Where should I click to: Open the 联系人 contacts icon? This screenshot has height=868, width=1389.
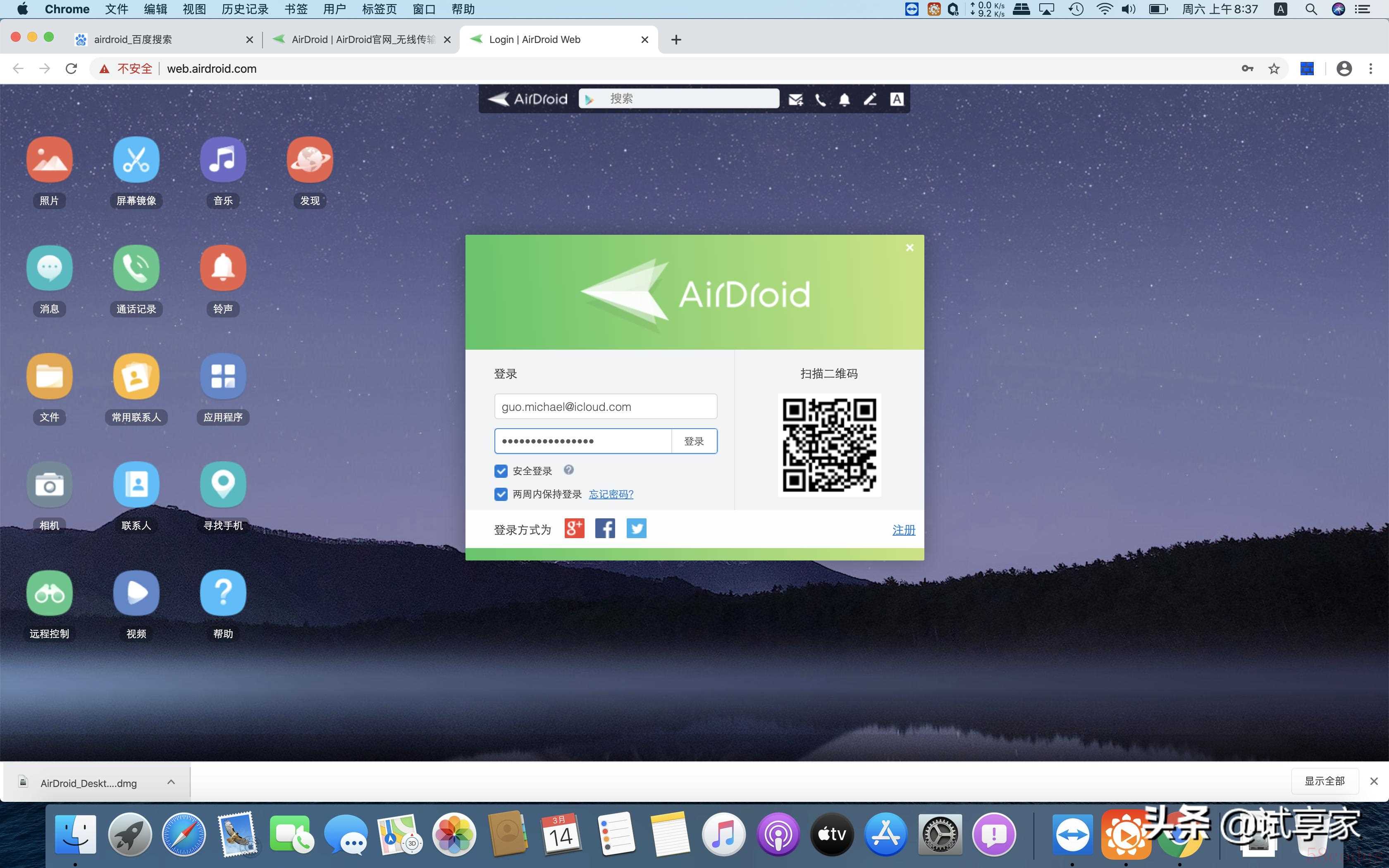pyautogui.click(x=136, y=484)
